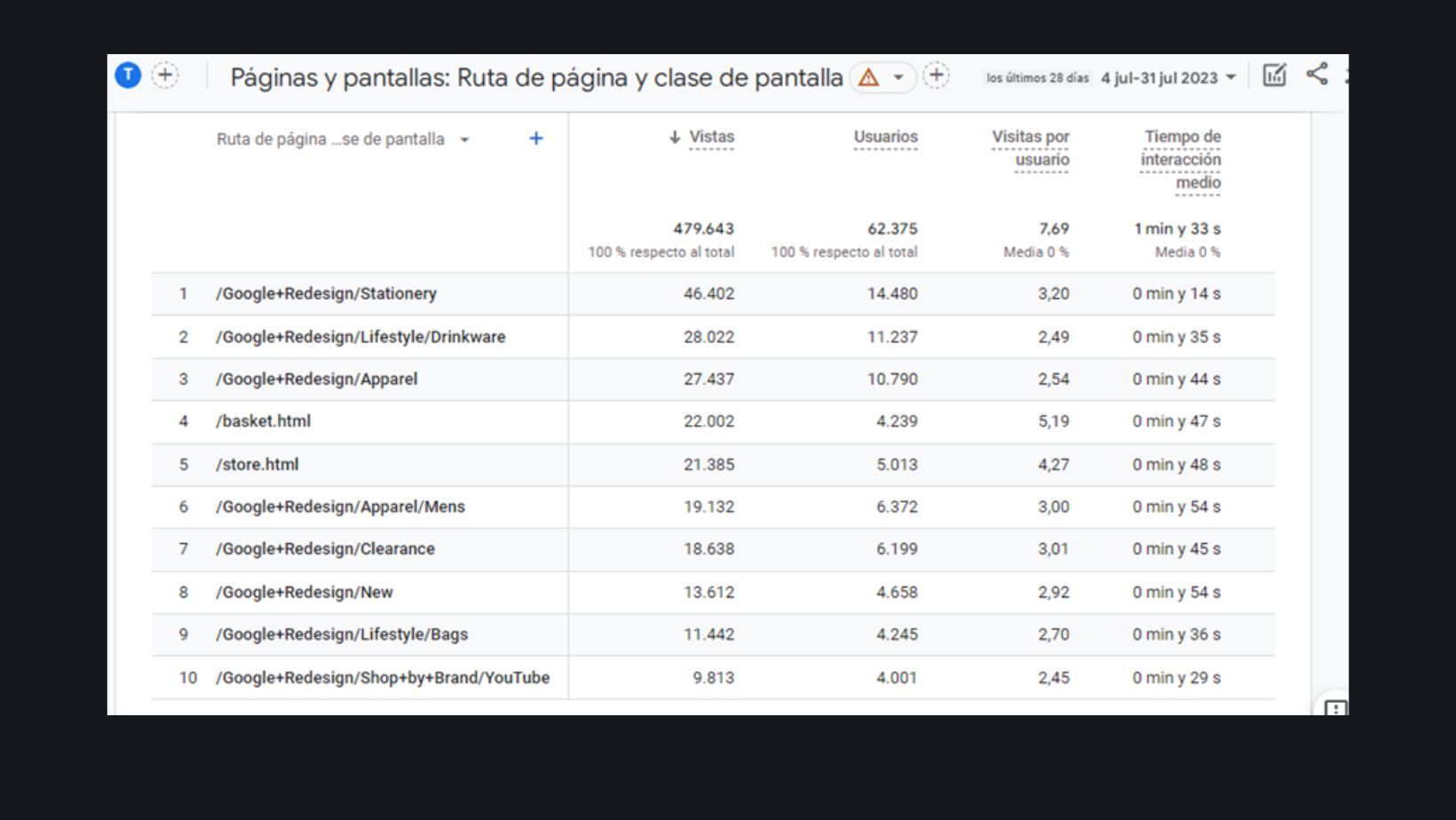Image resolution: width=1456 pixels, height=820 pixels.
Task: Click the share report icon
Action: tap(1317, 75)
